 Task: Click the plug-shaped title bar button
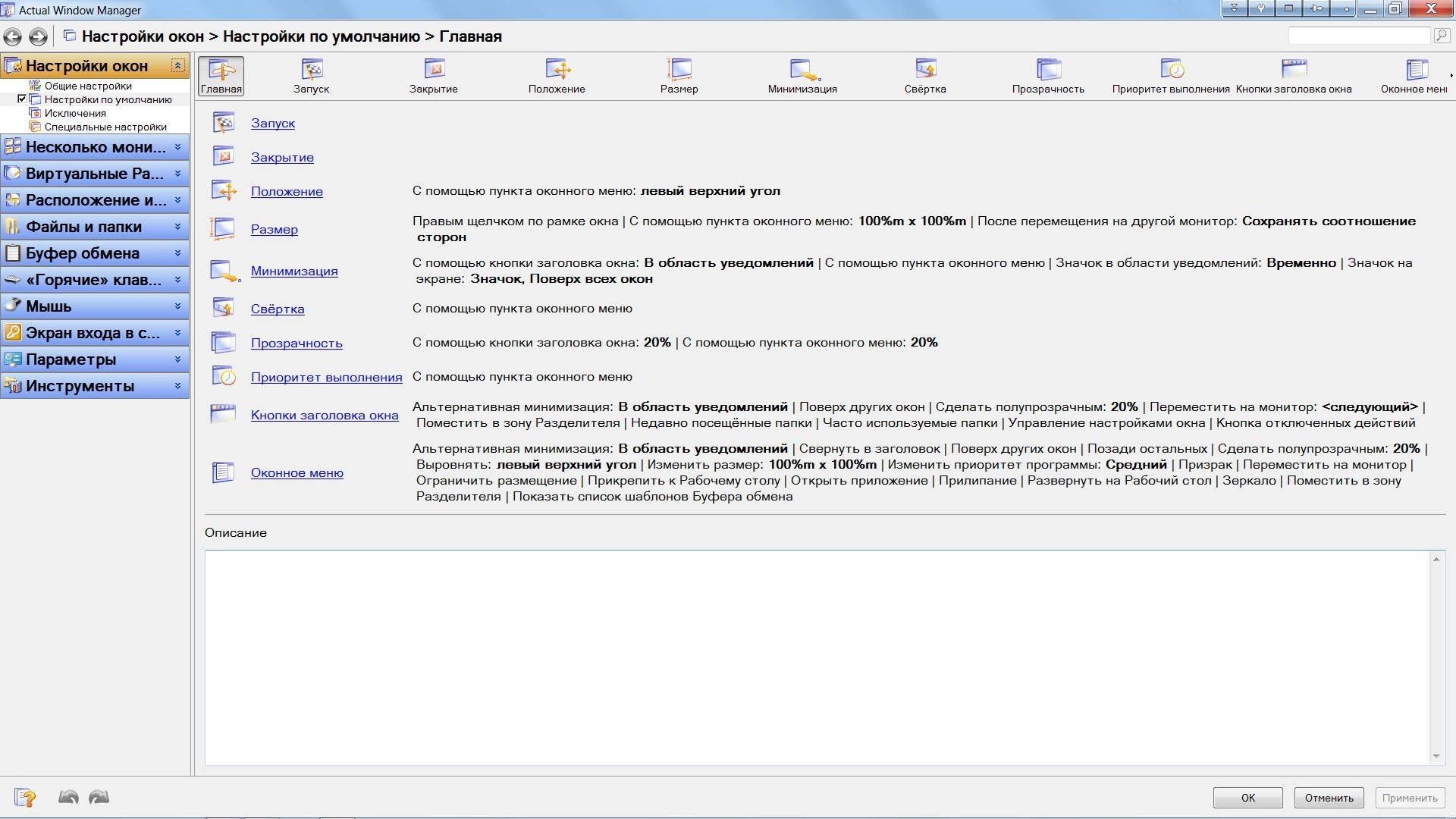point(1316,9)
